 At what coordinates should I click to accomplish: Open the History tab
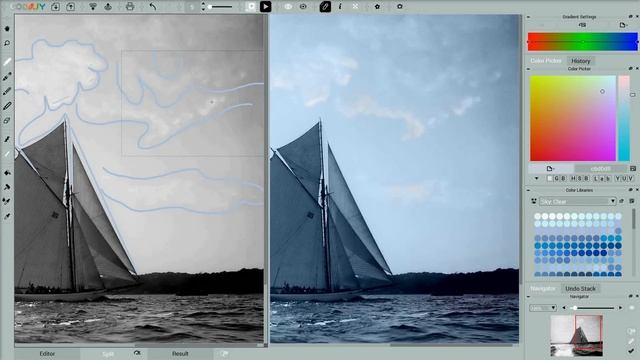(580, 61)
